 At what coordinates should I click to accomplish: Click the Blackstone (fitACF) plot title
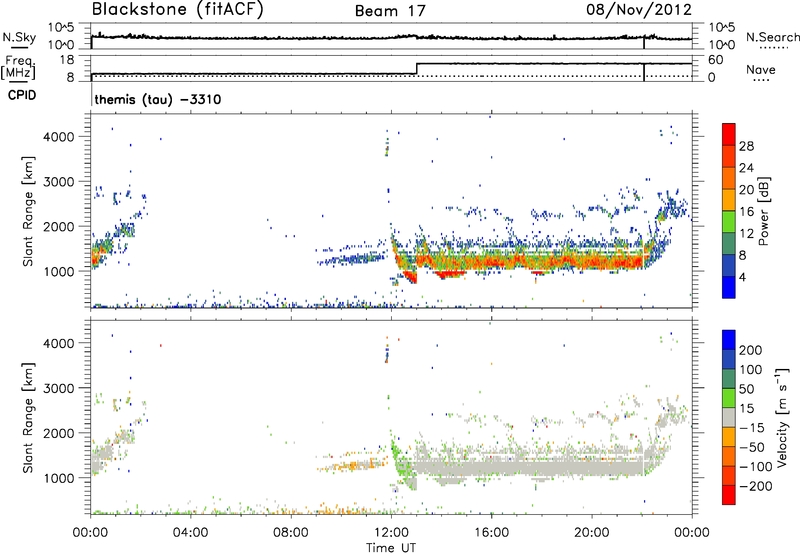pyautogui.click(x=178, y=9)
